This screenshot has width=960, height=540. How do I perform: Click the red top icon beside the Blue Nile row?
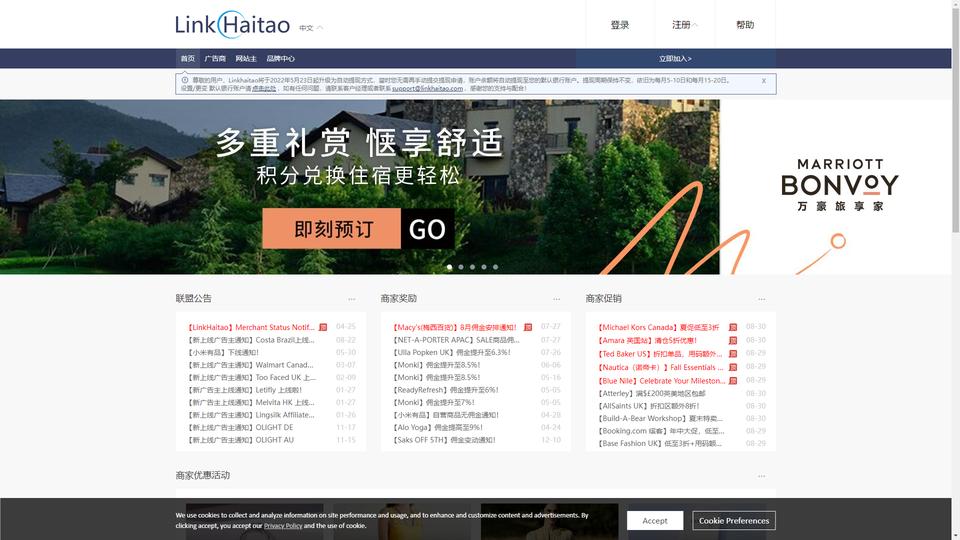733,381
